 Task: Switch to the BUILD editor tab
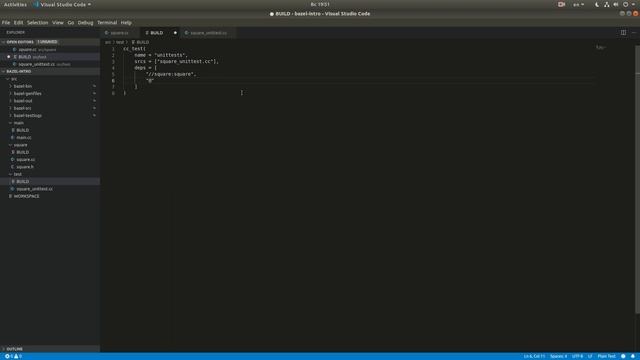point(157,33)
